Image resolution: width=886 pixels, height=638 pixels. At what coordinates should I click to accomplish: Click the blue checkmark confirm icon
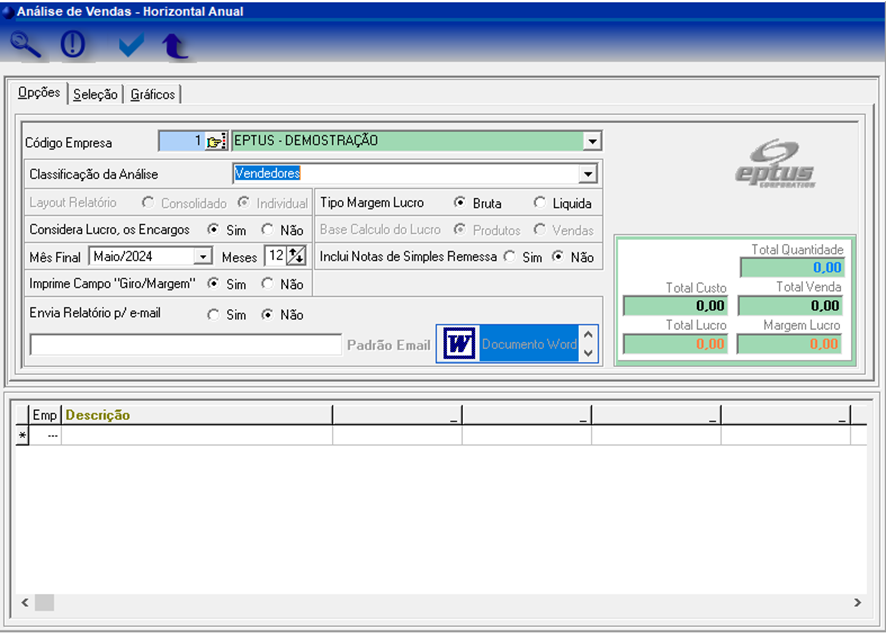click(x=130, y=45)
